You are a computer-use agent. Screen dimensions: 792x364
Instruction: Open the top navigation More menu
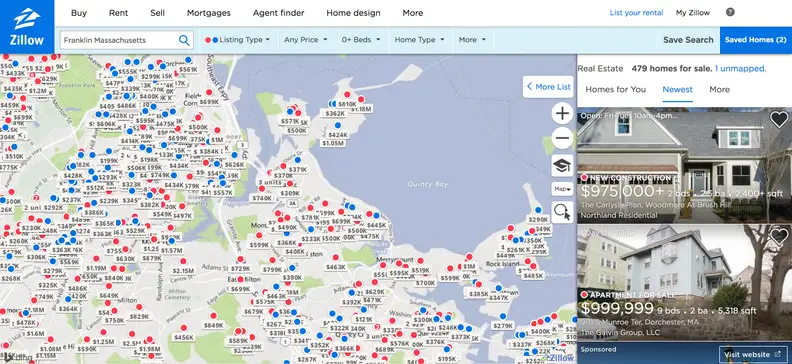(413, 13)
